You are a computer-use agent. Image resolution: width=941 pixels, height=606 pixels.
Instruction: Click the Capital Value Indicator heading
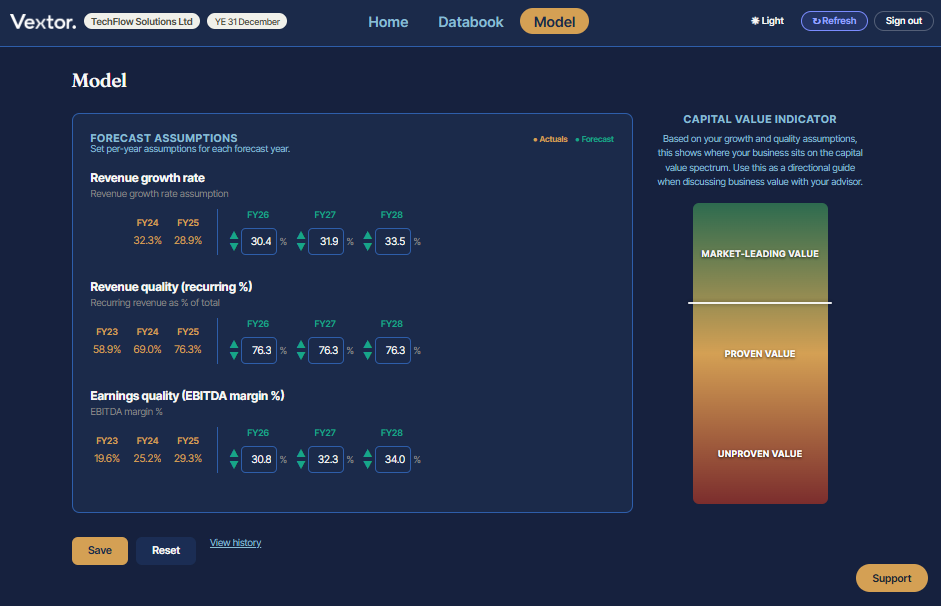coord(760,119)
